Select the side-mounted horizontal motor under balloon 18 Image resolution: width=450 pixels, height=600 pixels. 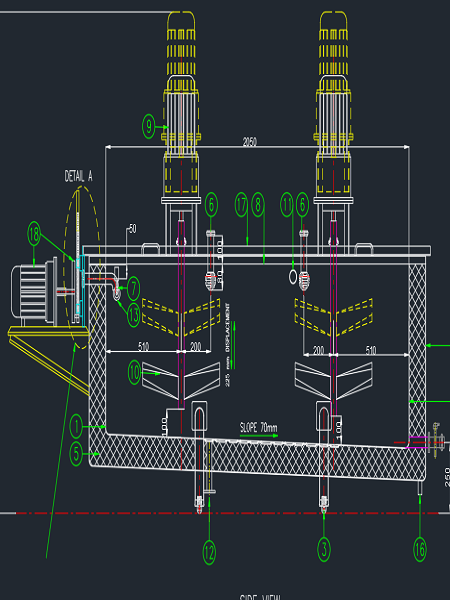[34, 293]
